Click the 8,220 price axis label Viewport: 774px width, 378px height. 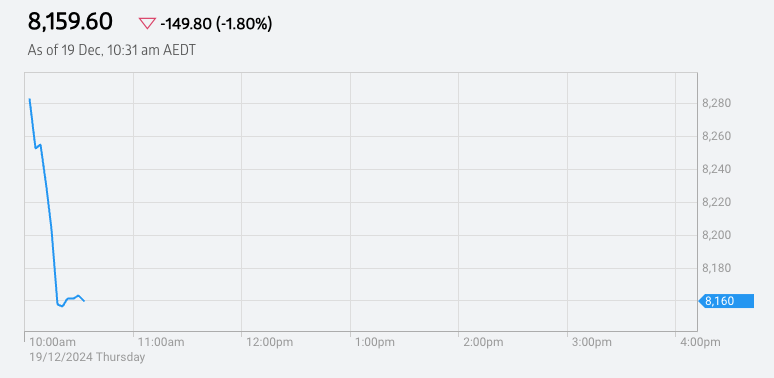tap(716, 202)
